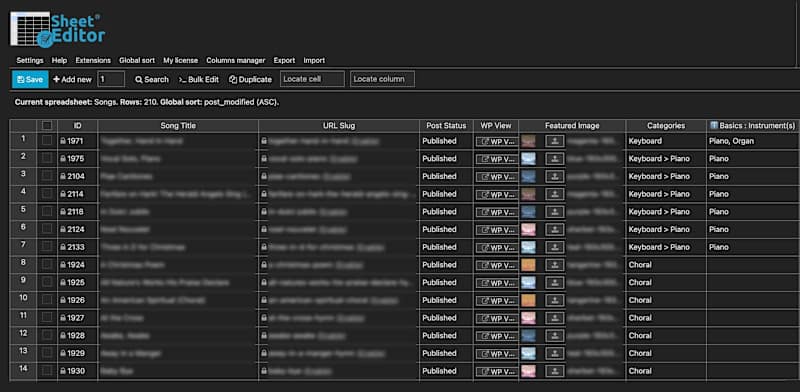Check the row checkbox for ID 2104
This screenshot has height=392, width=800.
coord(47,176)
